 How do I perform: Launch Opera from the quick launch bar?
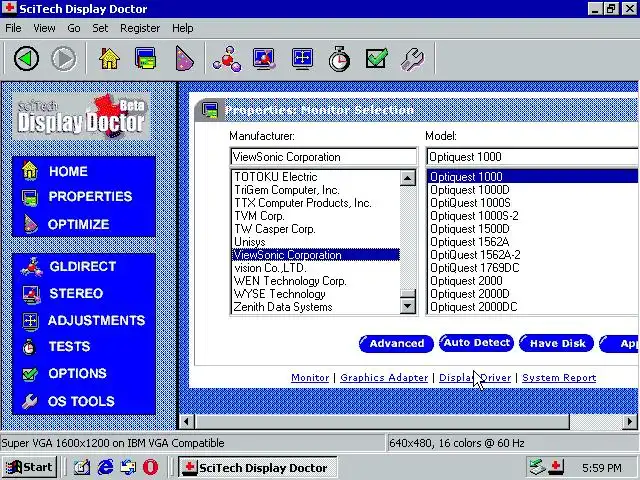click(150, 467)
